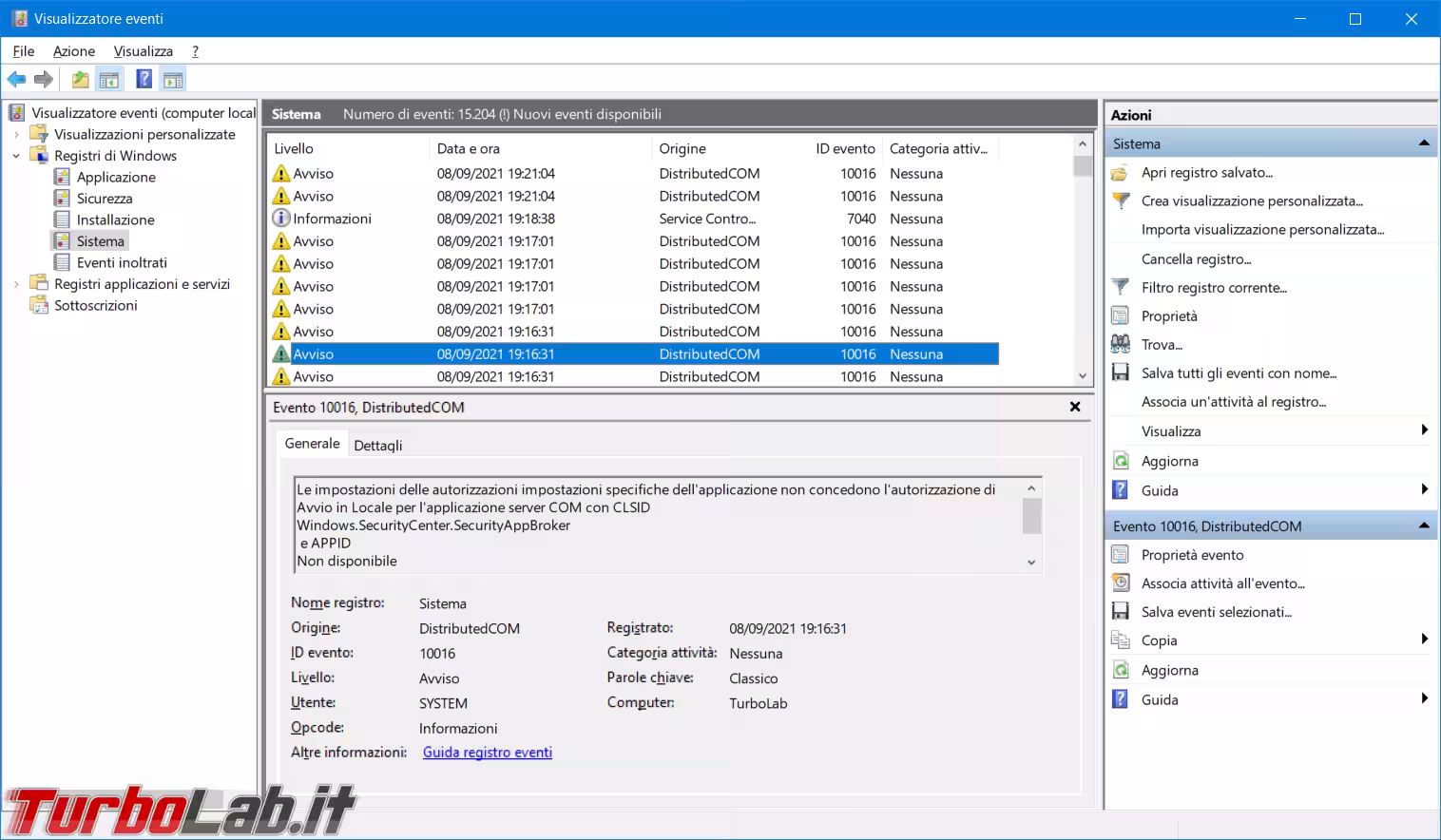Viewport: 1441px width, 840px height.
Task: Switch to the Dettagli tab
Action: click(377, 445)
